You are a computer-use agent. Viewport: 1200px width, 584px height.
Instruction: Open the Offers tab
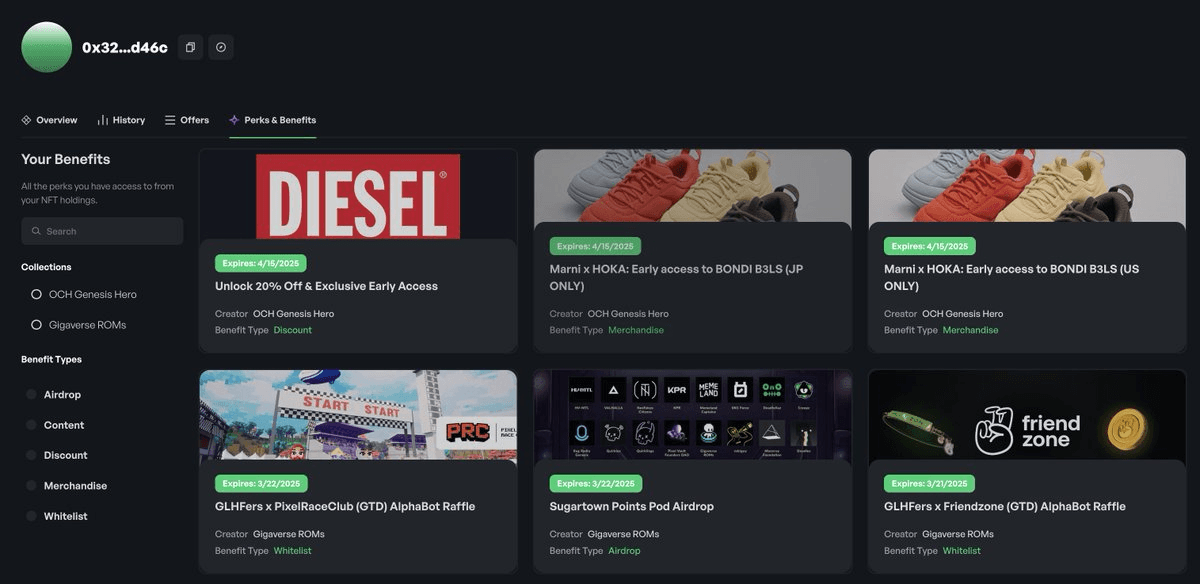[x=187, y=120]
